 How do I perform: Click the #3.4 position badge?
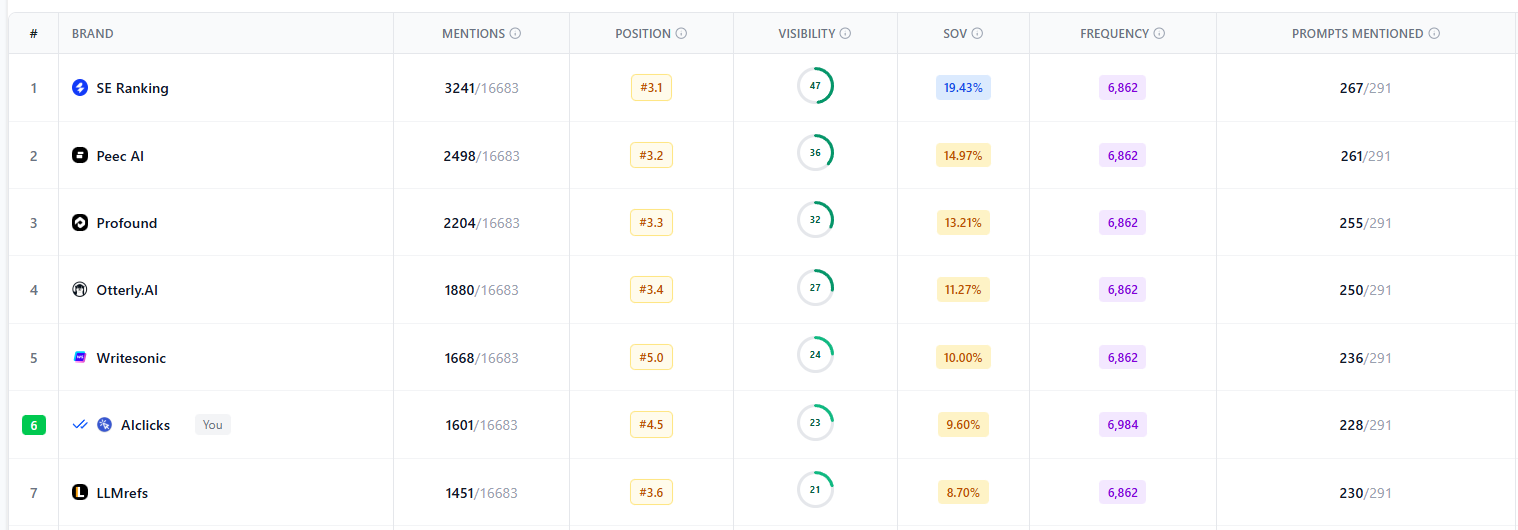click(x=652, y=290)
